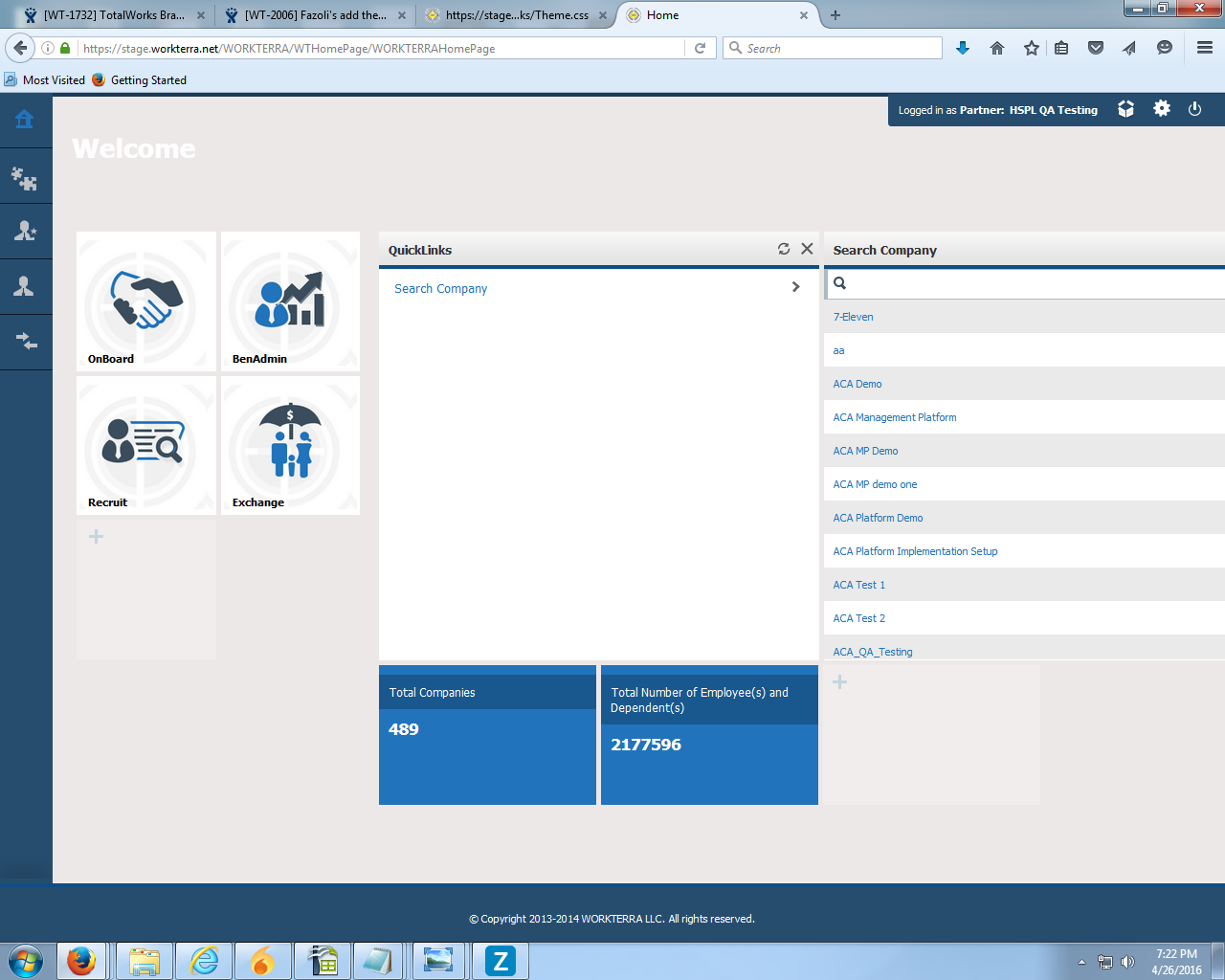
Task: Click the power logout icon
Action: [1194, 109]
